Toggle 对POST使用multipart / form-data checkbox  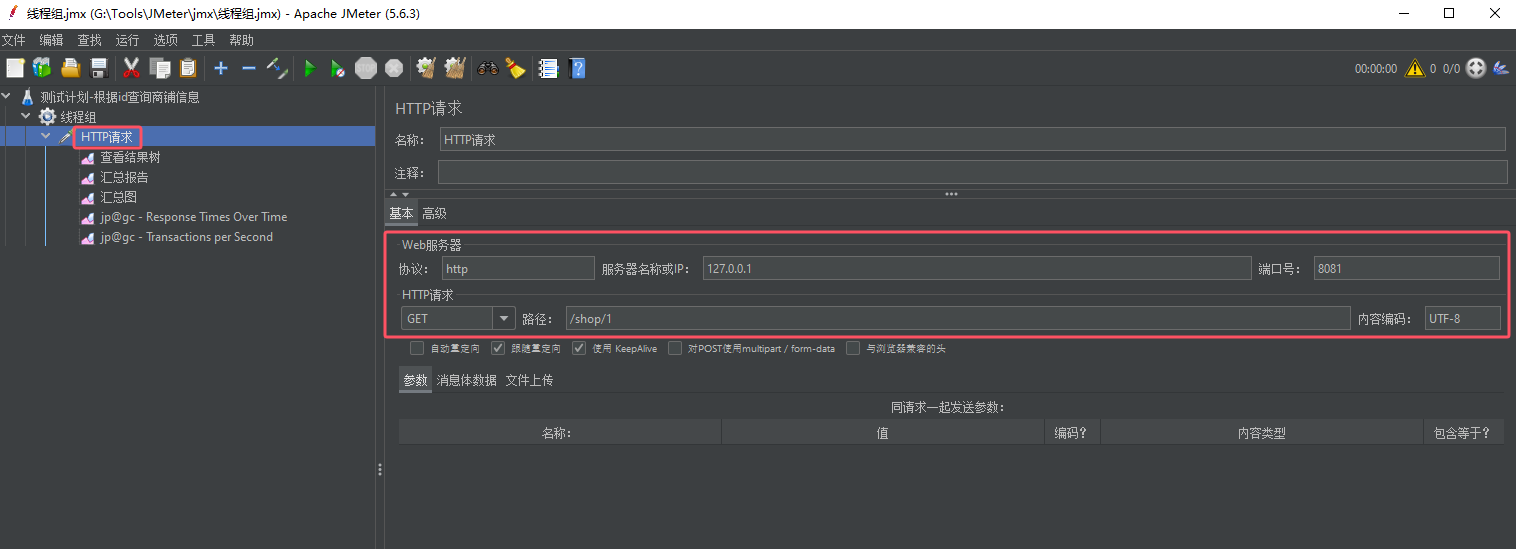tap(676, 348)
